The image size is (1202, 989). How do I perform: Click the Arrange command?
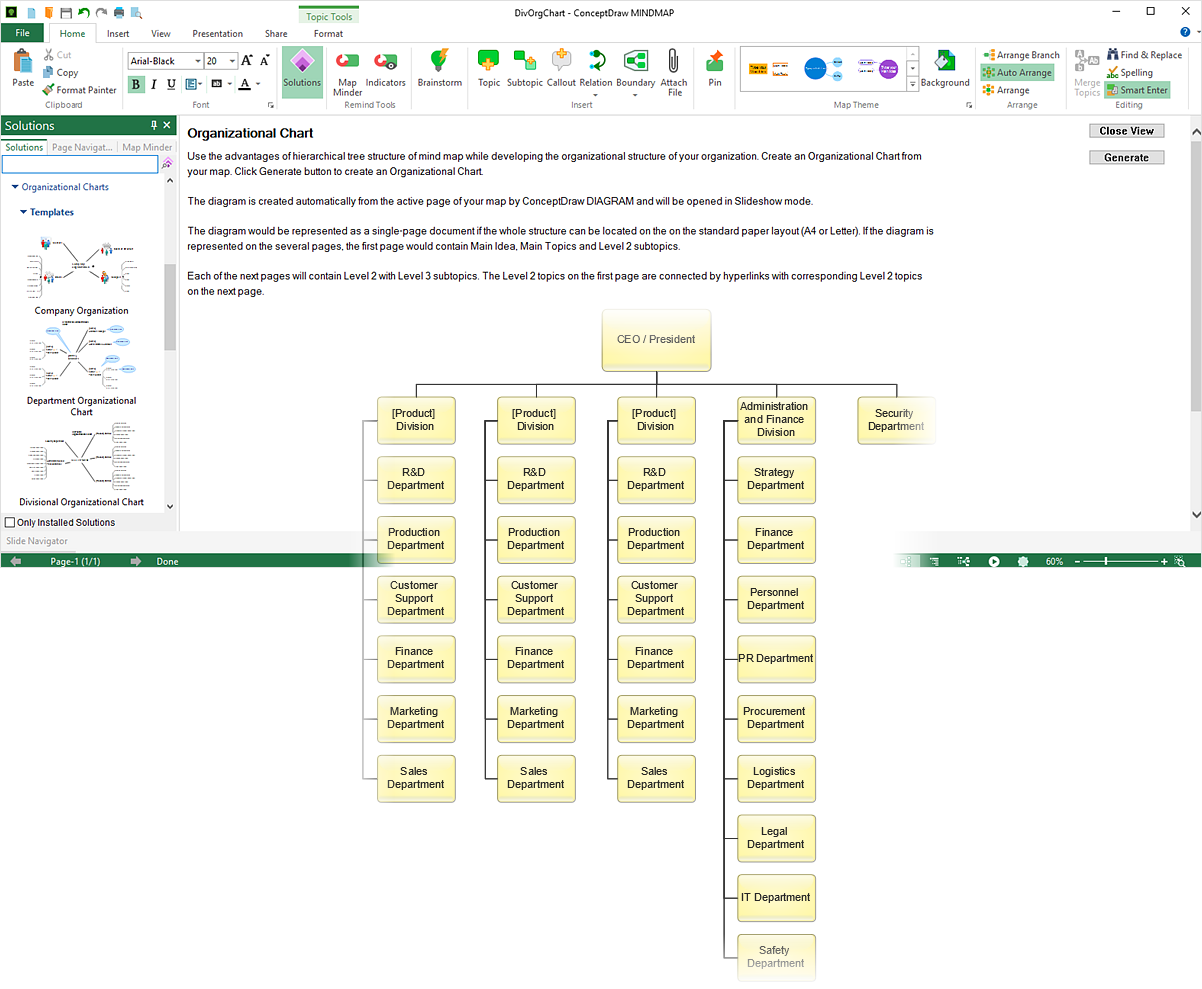1006,90
